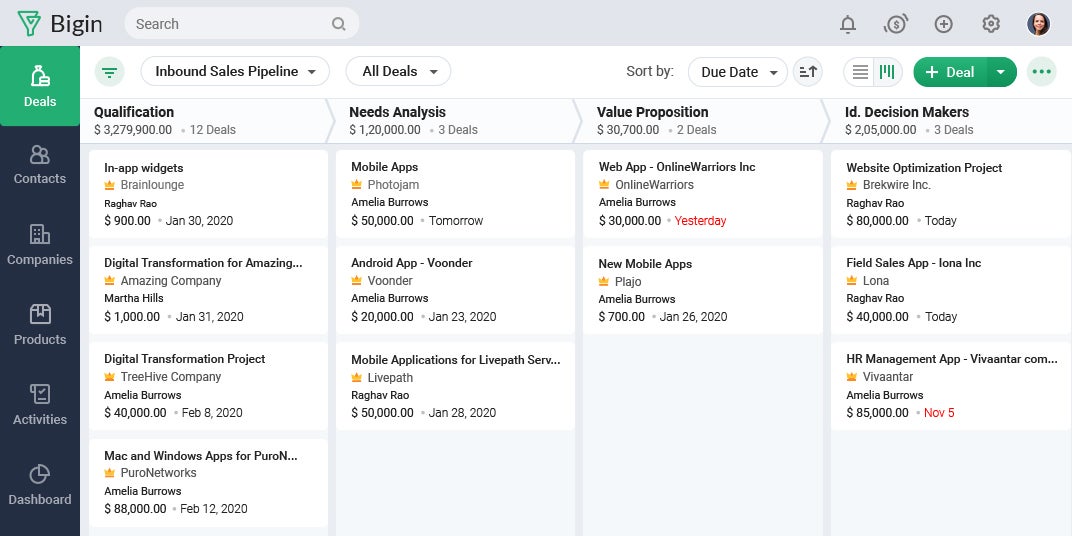Switch to kanban board view
The height and width of the screenshot is (536, 1072).
point(887,72)
